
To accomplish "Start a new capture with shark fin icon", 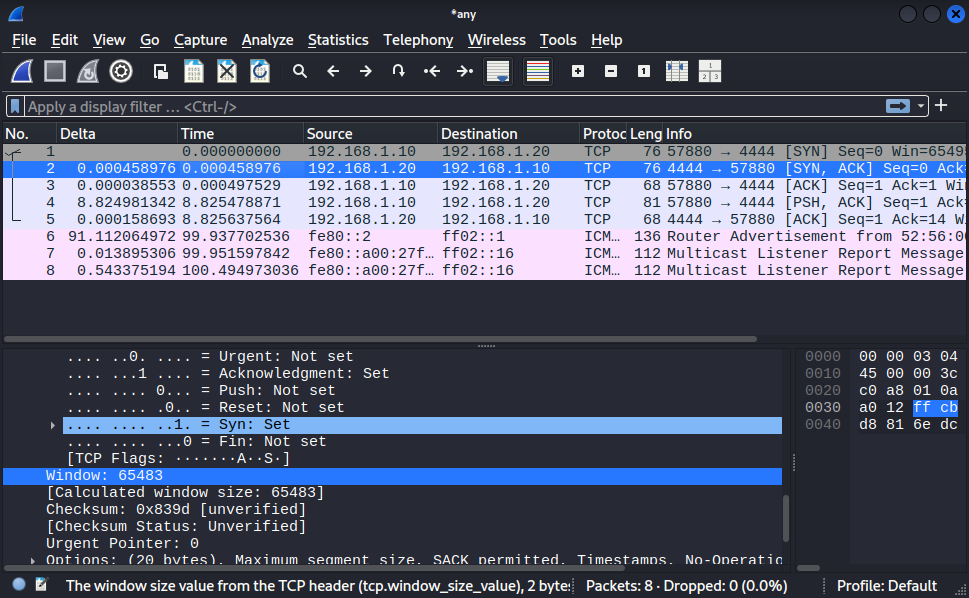I will tap(23, 71).
